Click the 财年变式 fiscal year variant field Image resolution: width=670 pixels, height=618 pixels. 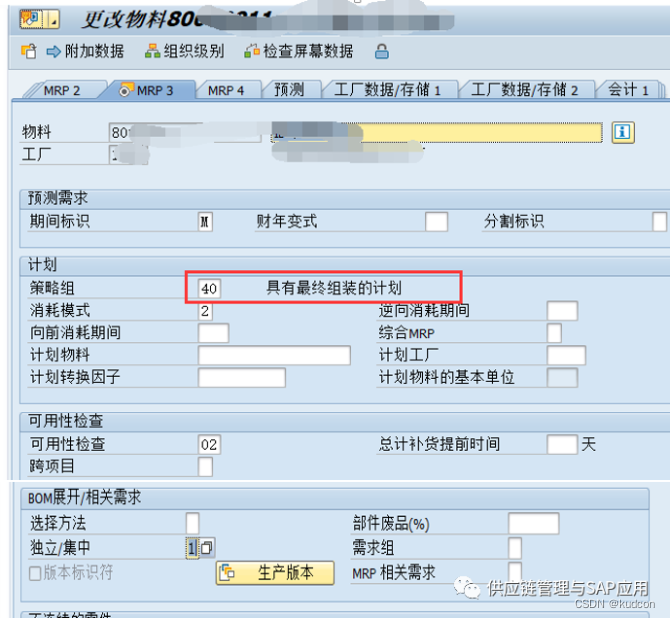[436, 222]
